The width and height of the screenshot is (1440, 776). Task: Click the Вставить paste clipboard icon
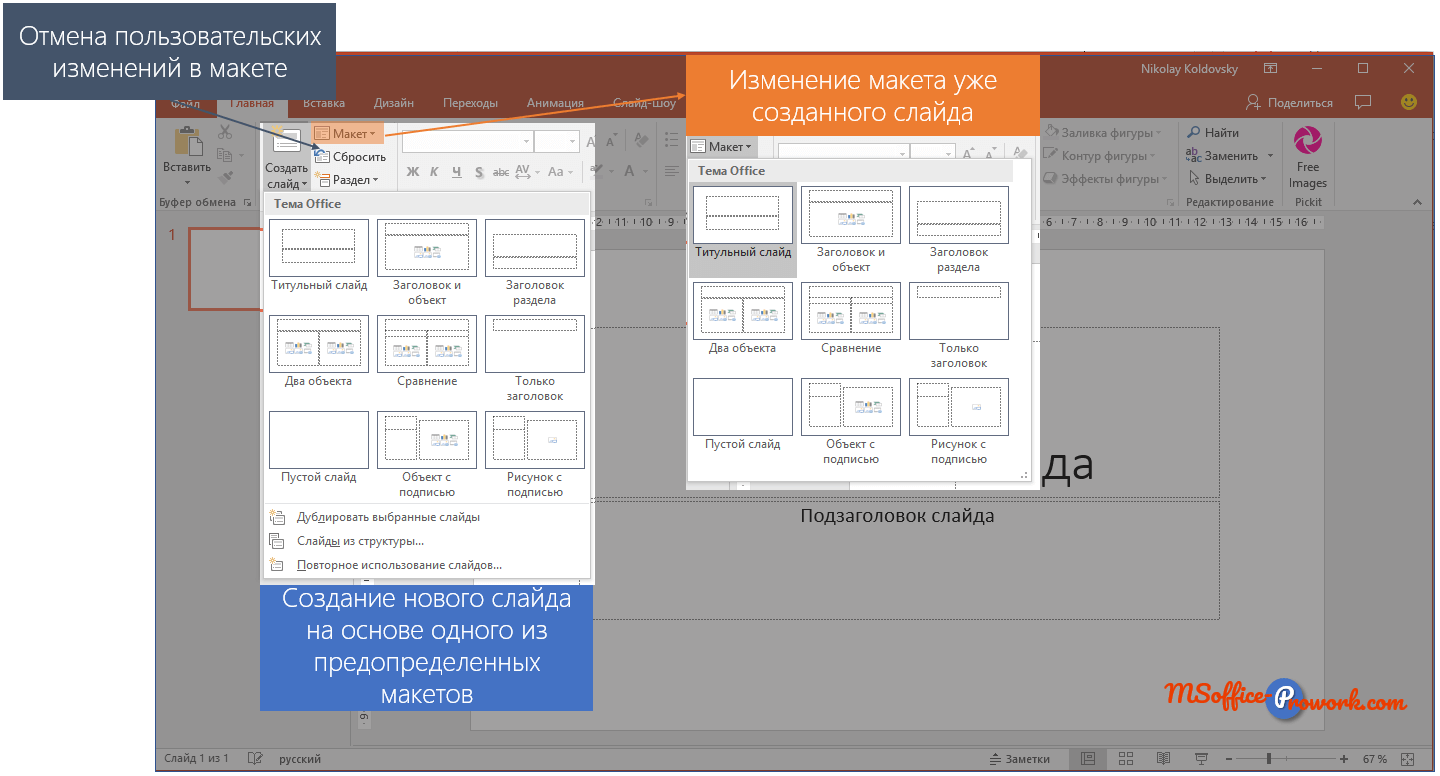pyautogui.click(x=187, y=141)
